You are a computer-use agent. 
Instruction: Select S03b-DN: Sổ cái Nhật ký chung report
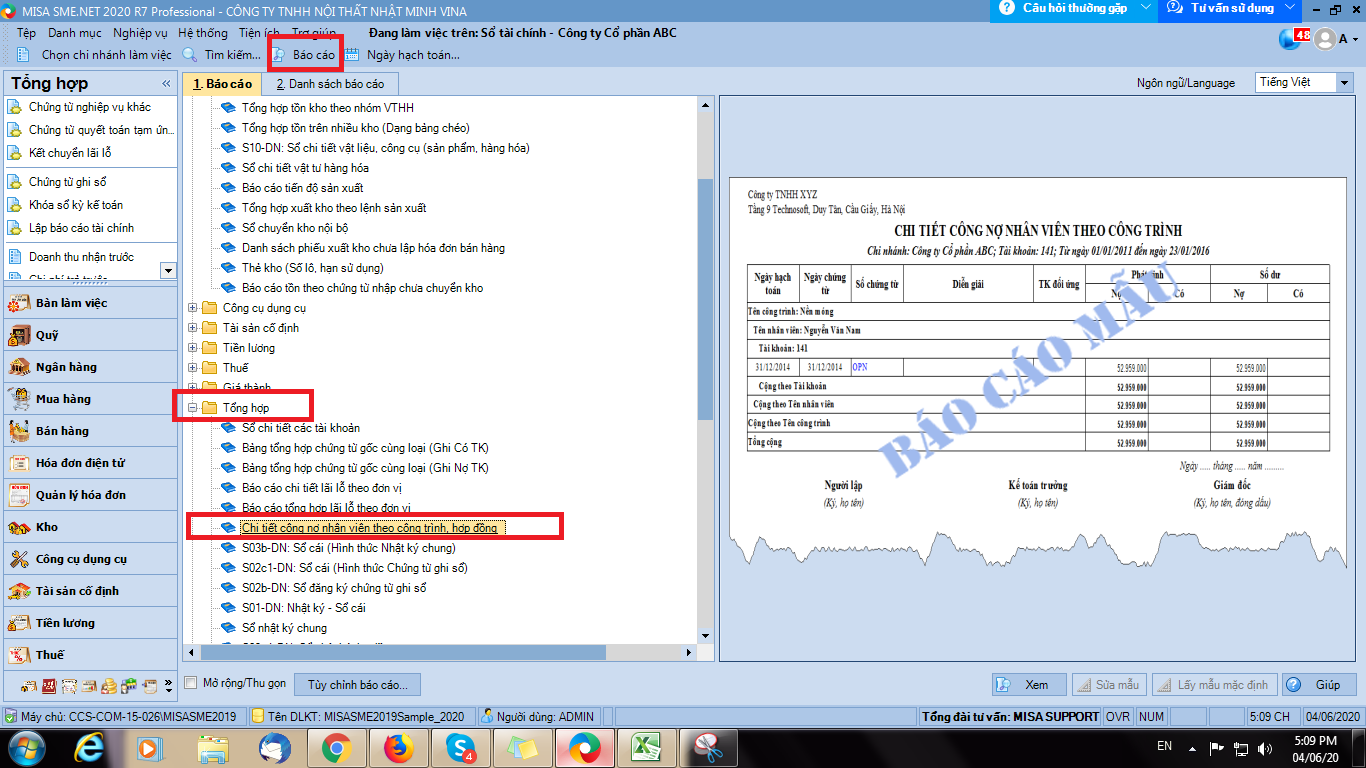(x=348, y=548)
